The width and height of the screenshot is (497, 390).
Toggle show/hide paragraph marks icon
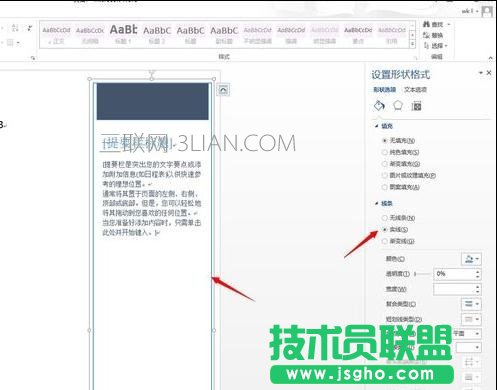coord(30,28)
